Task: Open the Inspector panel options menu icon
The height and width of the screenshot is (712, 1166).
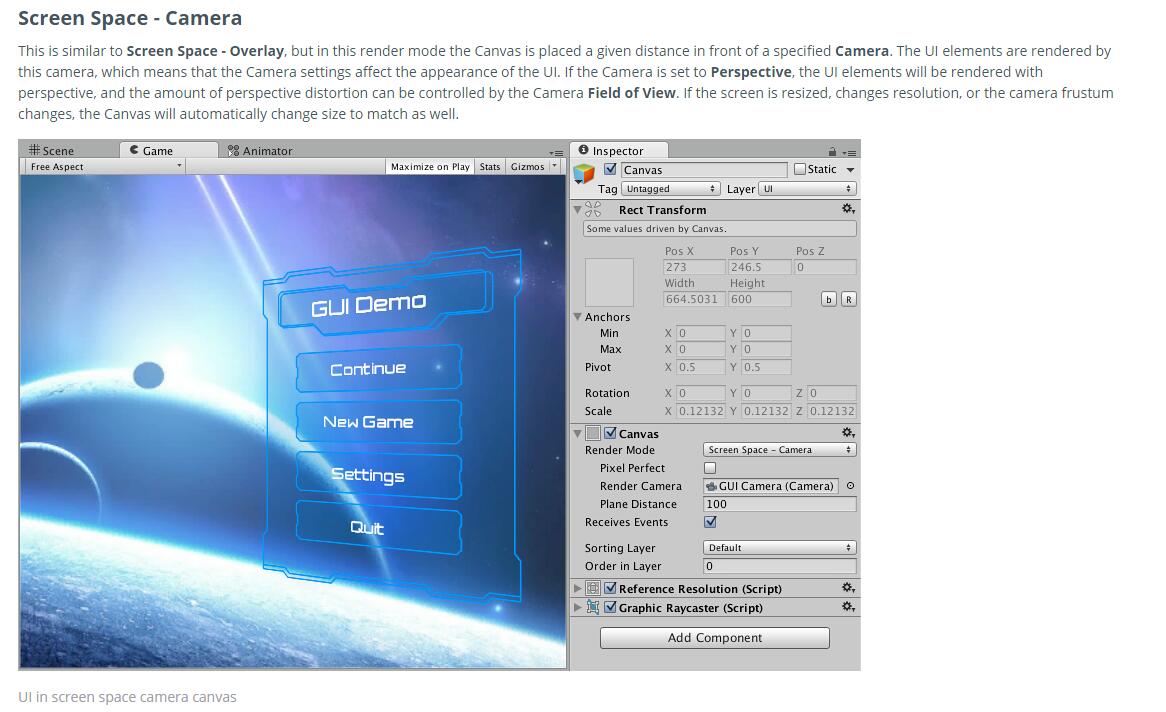Action: click(x=849, y=152)
